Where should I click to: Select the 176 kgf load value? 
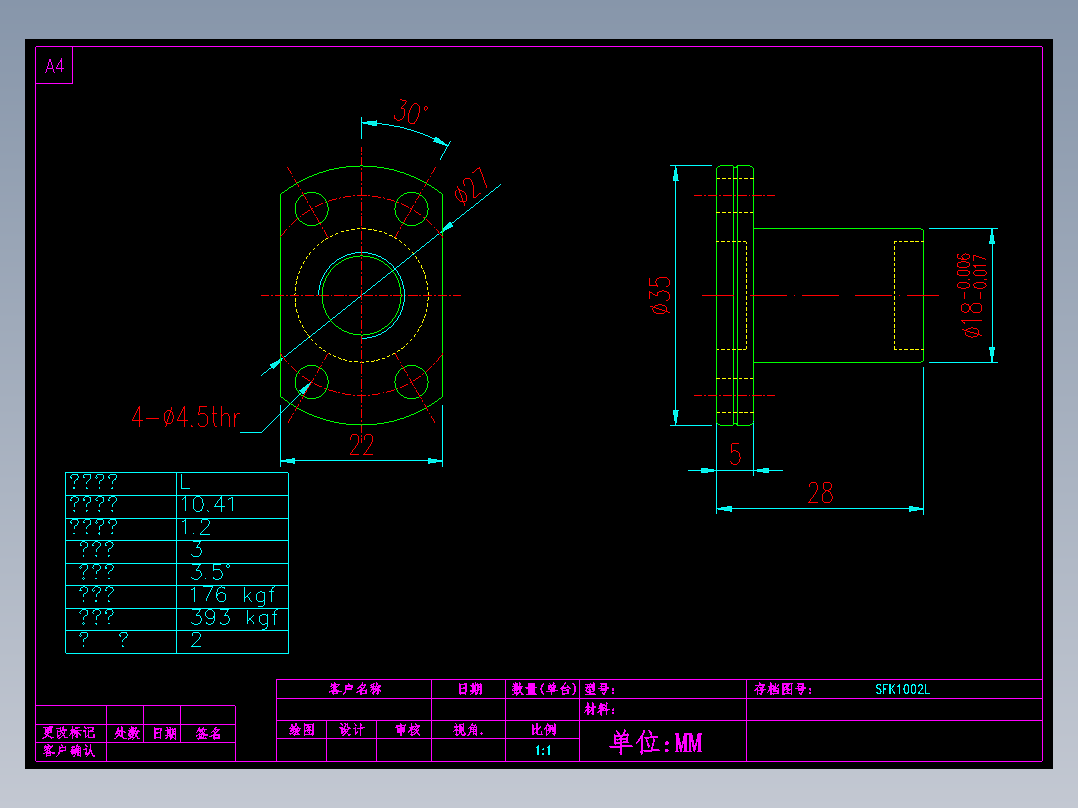(x=232, y=595)
